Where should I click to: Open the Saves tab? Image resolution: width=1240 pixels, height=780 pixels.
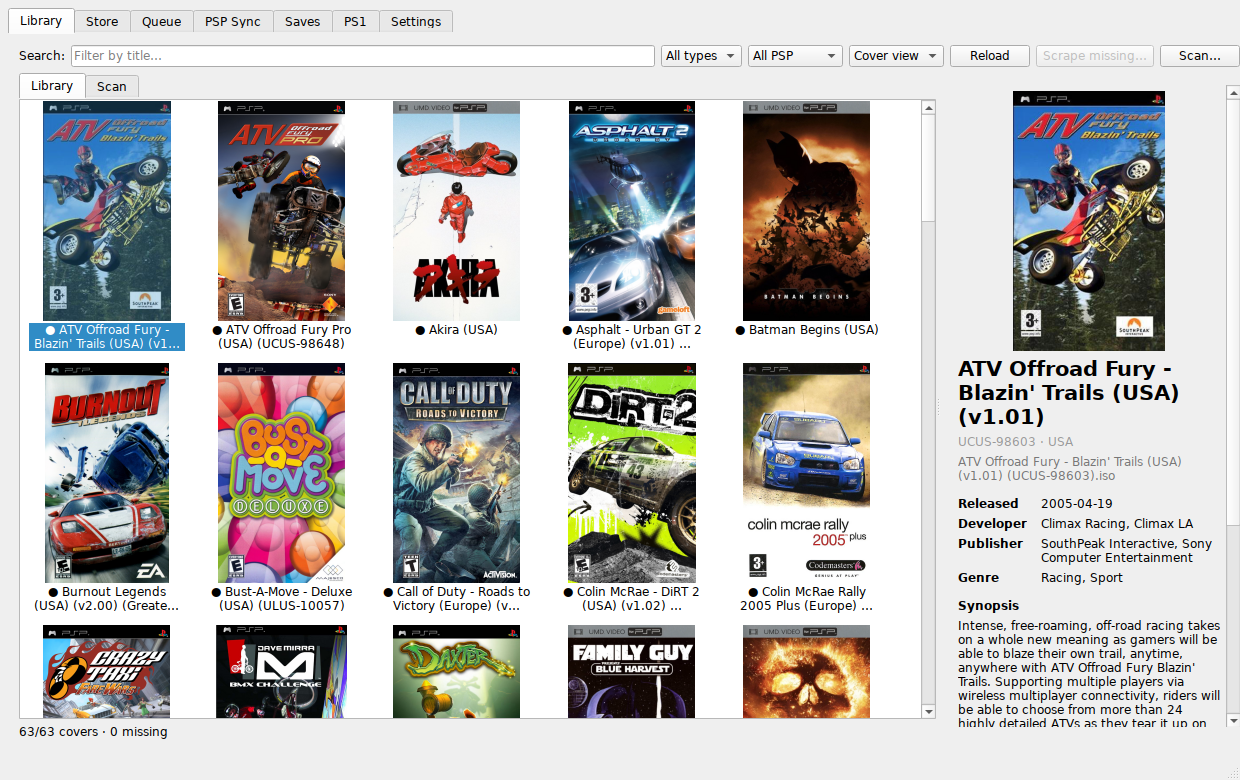[x=302, y=21]
